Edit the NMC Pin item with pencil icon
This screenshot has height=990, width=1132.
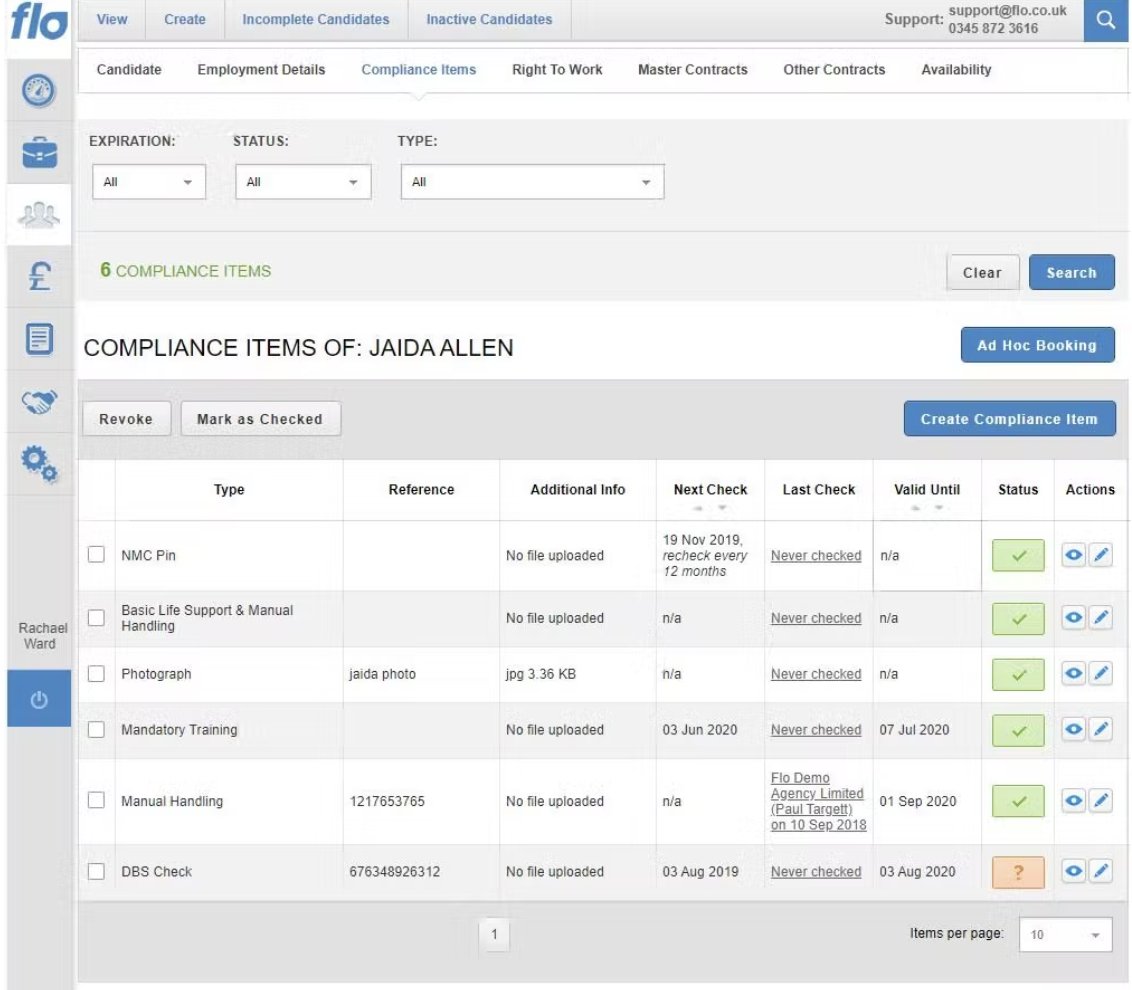[x=1101, y=555]
